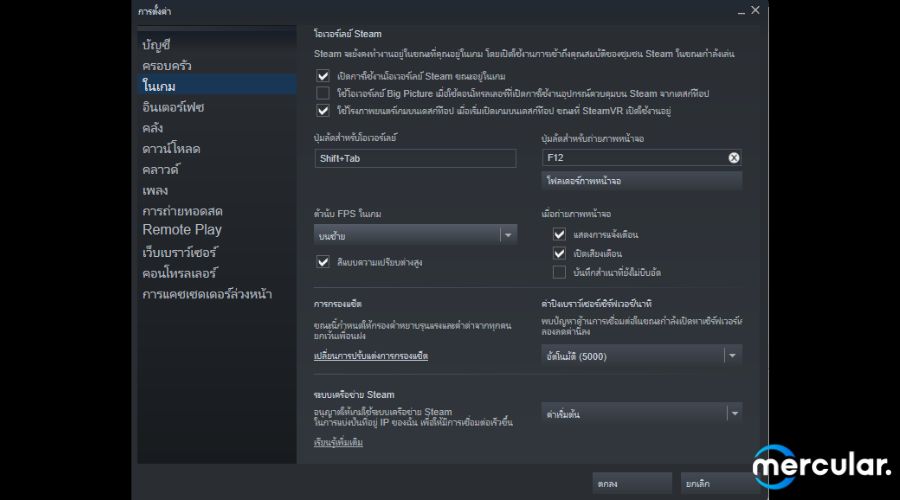Select ดาวน์โหลด in the settings sidebar
The height and width of the screenshot is (500, 900).
tap(171, 149)
